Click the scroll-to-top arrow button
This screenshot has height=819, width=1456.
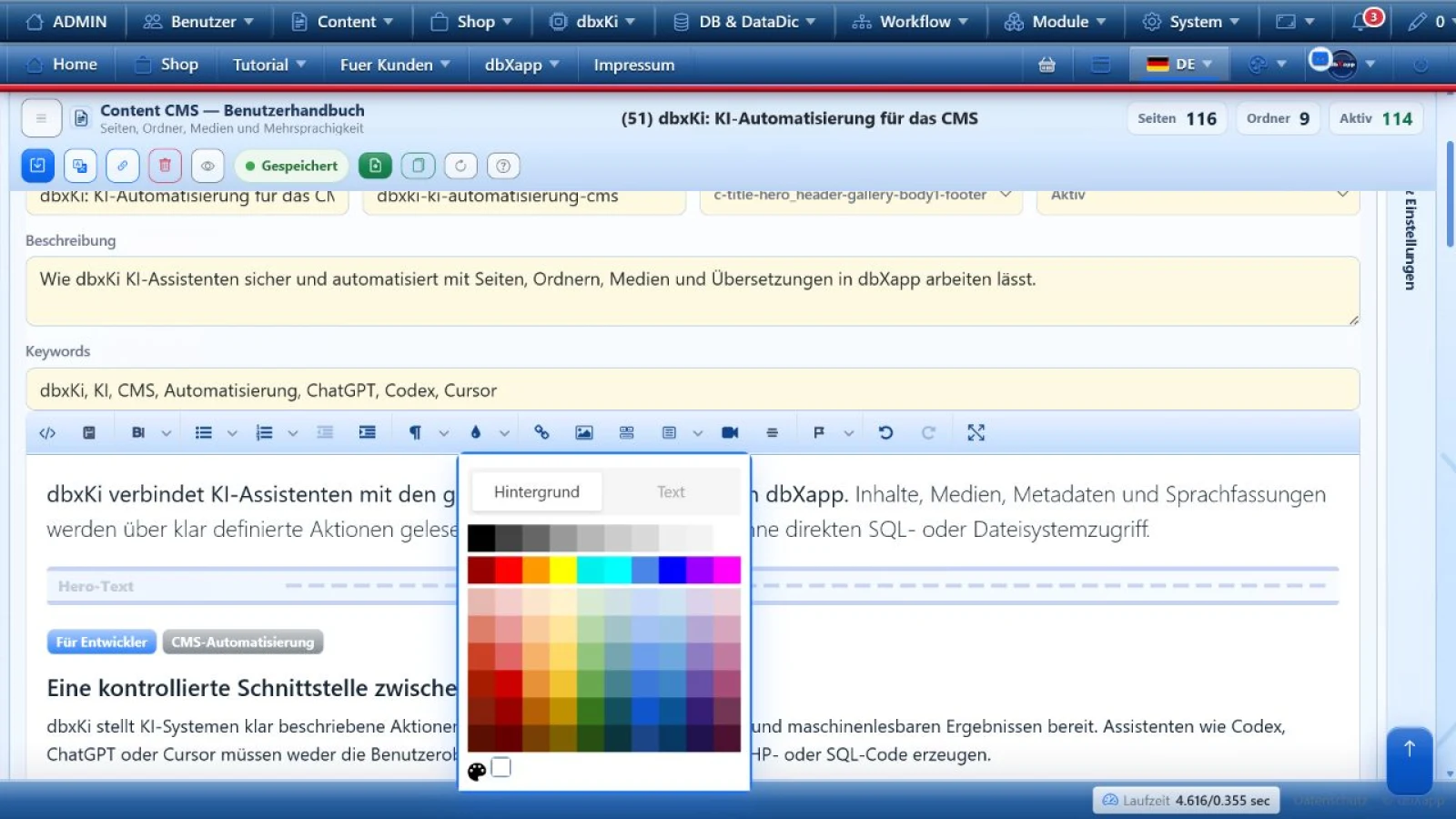(x=1410, y=761)
